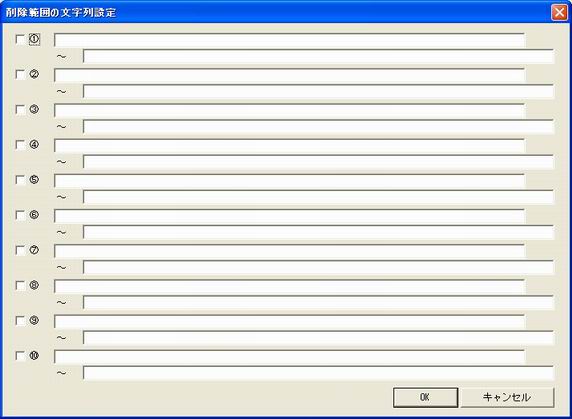The width and height of the screenshot is (572, 419).
Task: Close the 削除範囲の文字列設定 dialog
Action: [559, 12]
